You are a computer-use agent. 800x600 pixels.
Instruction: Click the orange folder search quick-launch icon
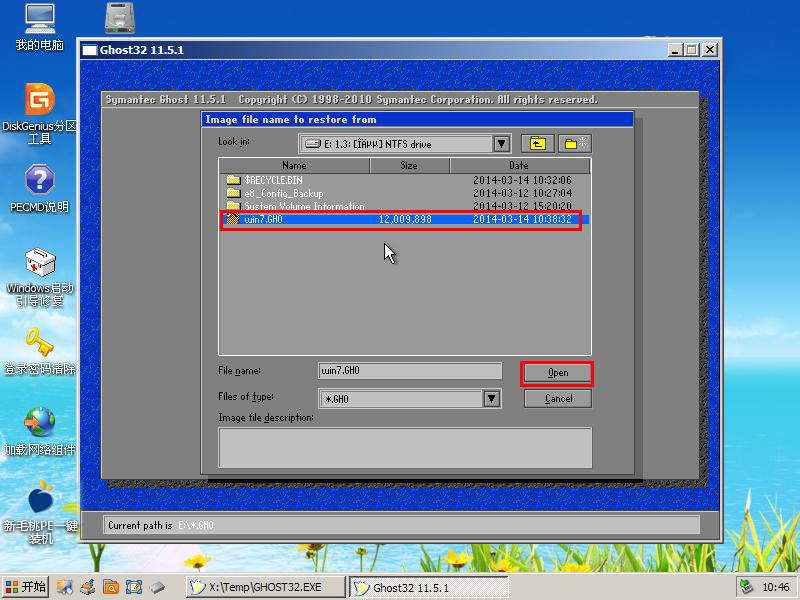pos(111,587)
